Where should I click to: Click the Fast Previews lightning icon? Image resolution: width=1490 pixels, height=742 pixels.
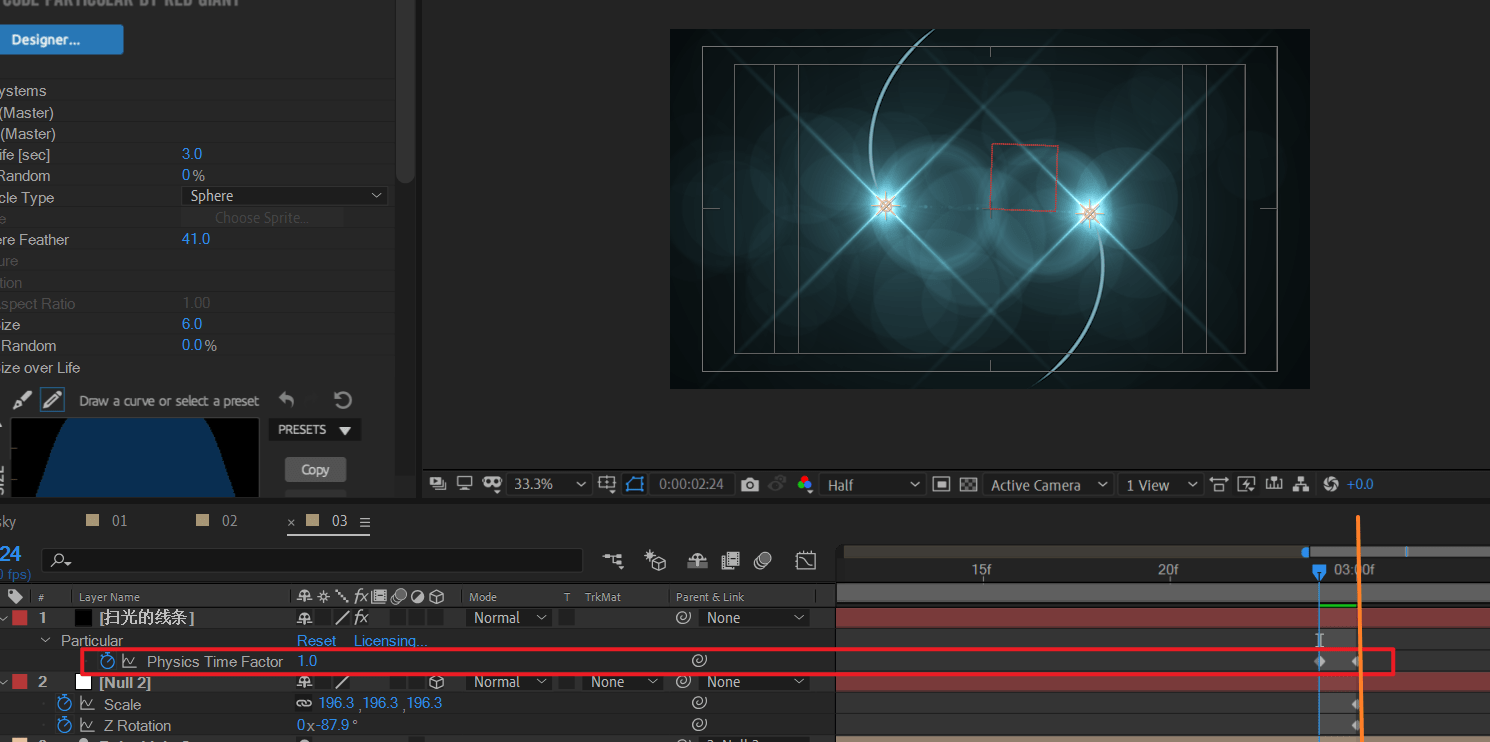[1246, 484]
